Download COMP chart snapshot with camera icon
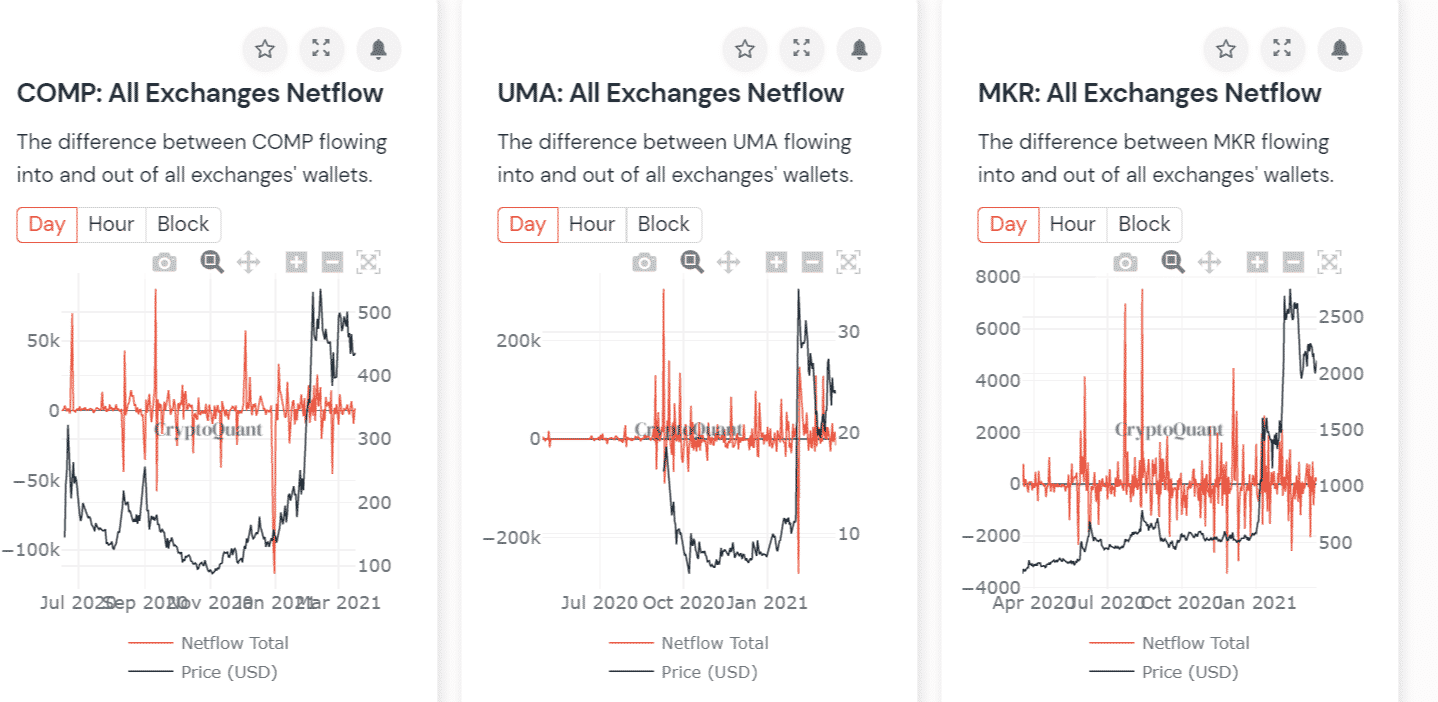Viewport: 1438px width, 702px height. (164, 262)
